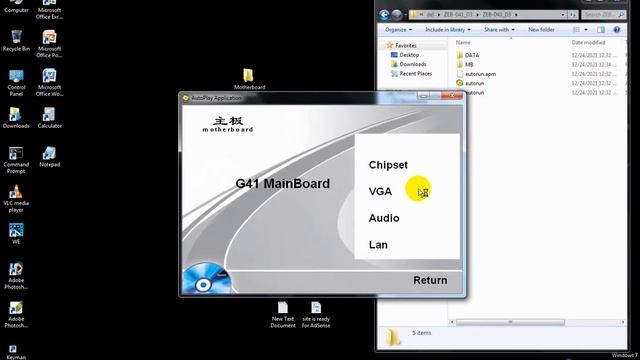
Task: Select VGA driver option
Action: tap(380, 191)
